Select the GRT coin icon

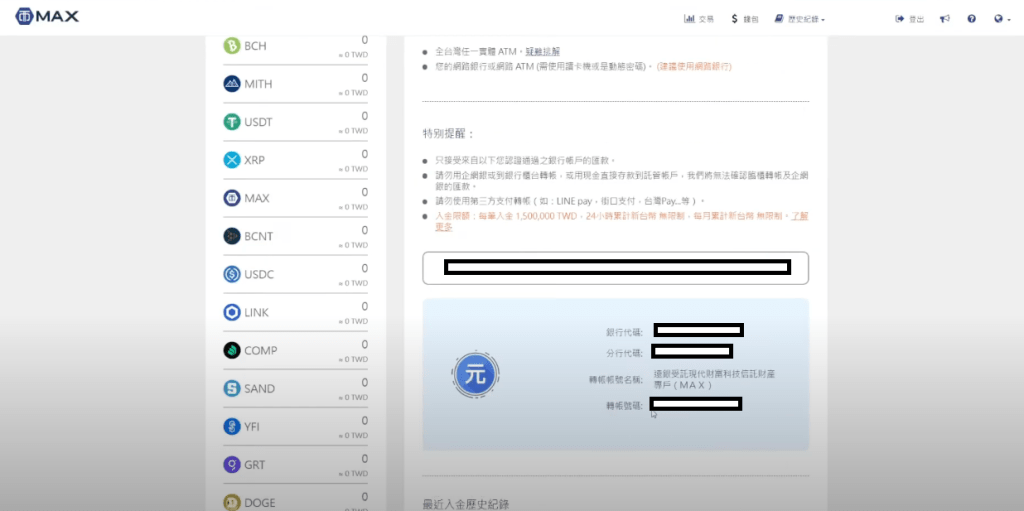coord(232,465)
